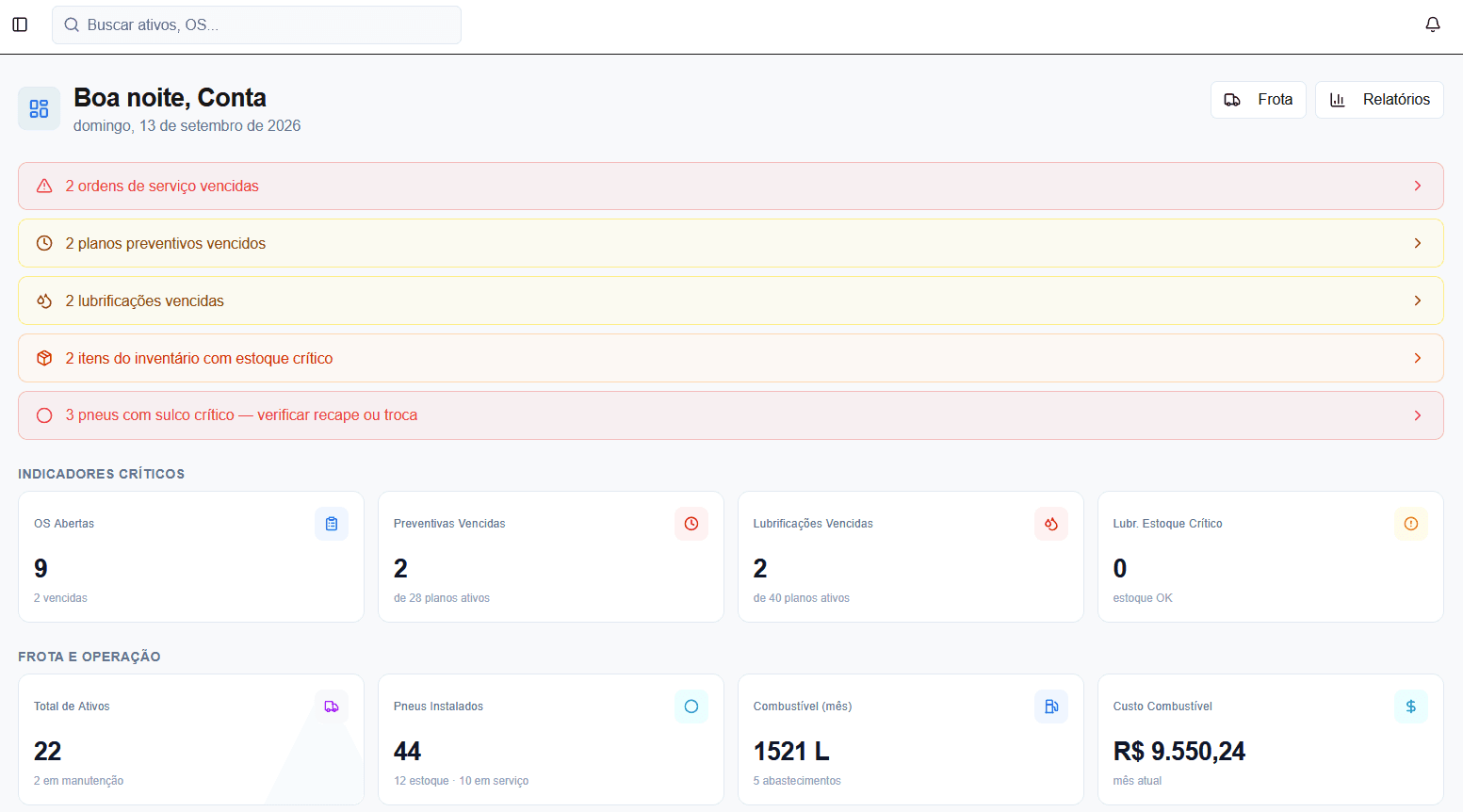Viewport: 1463px width, 812px height.
Task: Click the '1521 L' fuel value
Action: pos(791,751)
